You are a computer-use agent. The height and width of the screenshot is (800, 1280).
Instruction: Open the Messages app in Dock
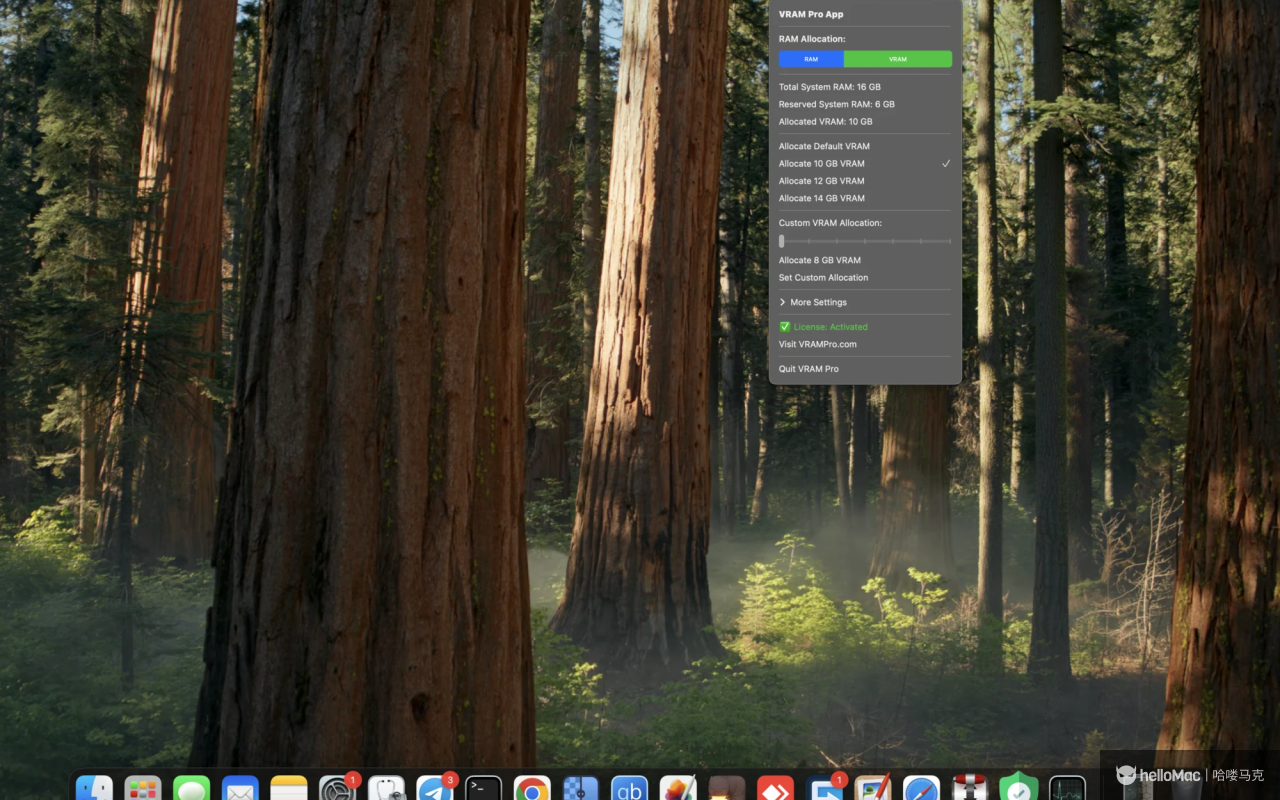[x=192, y=790]
